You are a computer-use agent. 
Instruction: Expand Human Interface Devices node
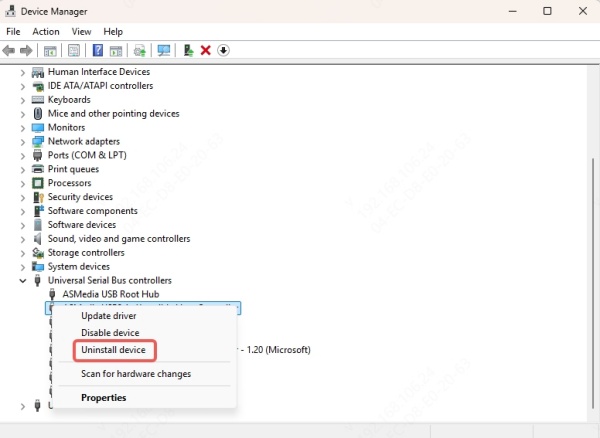click(23, 72)
